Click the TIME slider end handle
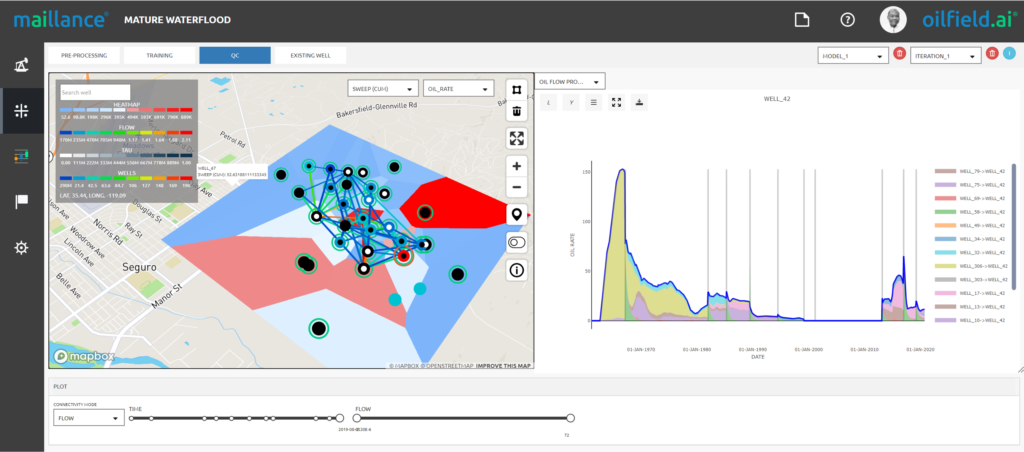The height and width of the screenshot is (452, 1024). coord(340,418)
